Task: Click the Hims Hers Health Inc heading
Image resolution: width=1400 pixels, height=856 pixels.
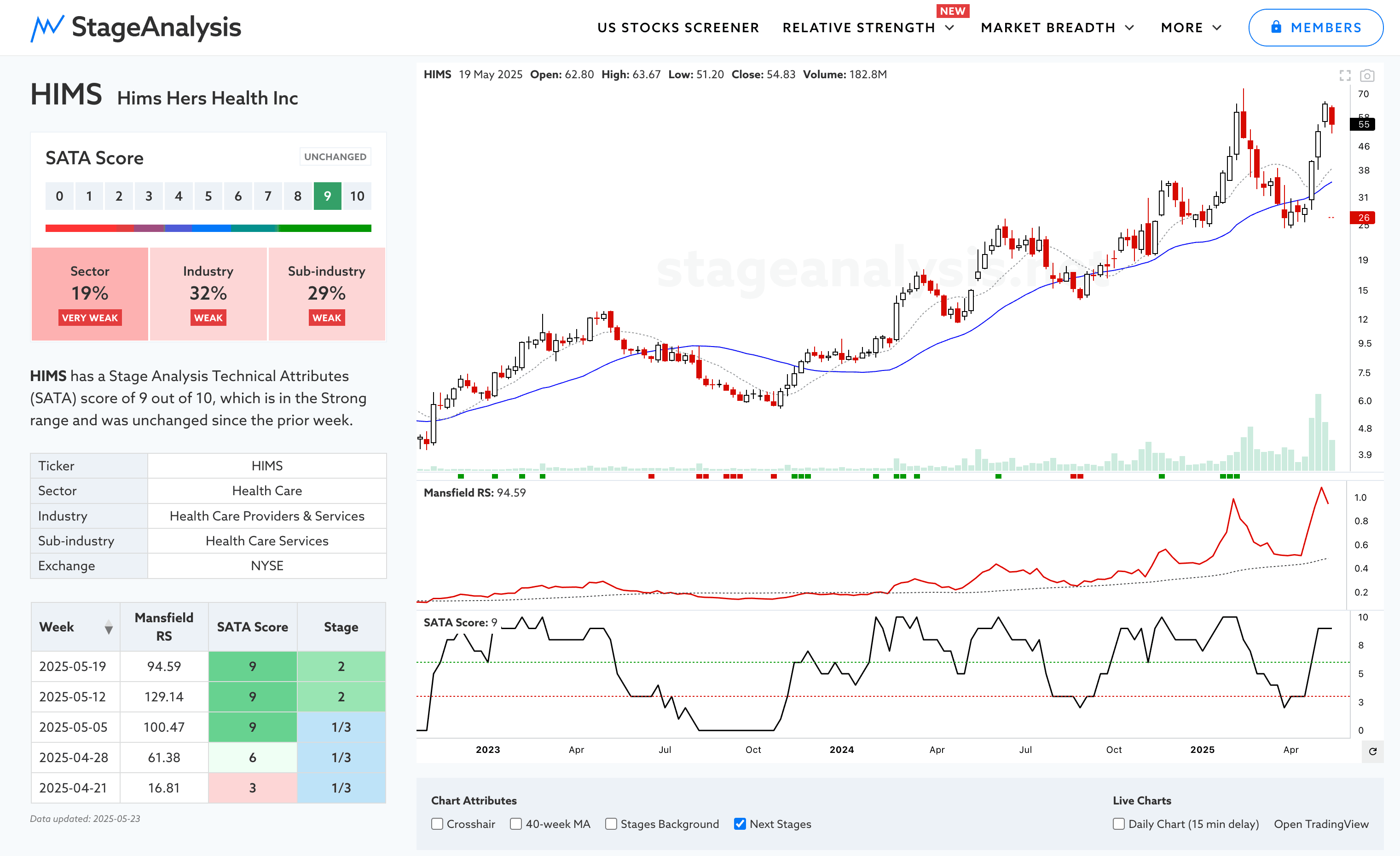Action: pos(208,98)
